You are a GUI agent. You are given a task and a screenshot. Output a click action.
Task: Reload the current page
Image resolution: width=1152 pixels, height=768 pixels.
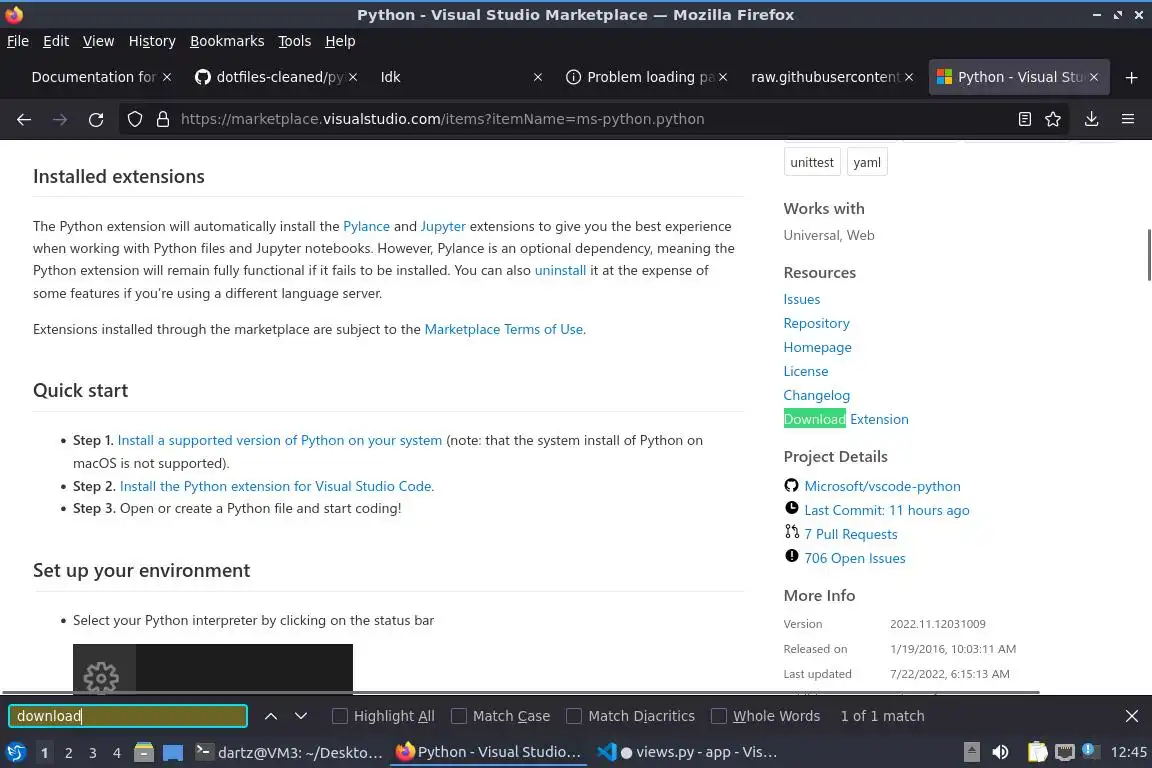click(x=96, y=119)
